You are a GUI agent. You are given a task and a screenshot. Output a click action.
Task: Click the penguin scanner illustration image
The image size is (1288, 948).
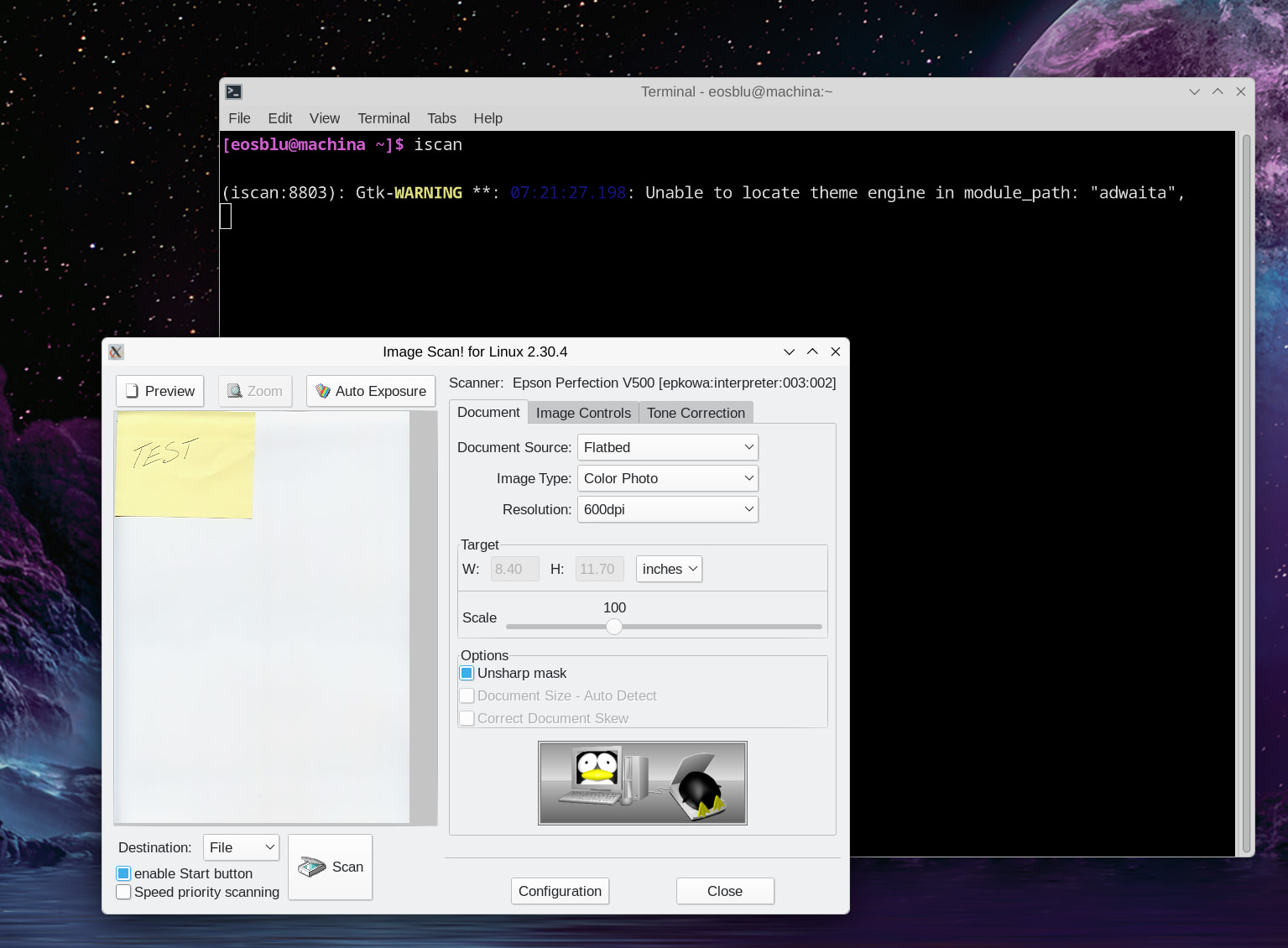[643, 783]
